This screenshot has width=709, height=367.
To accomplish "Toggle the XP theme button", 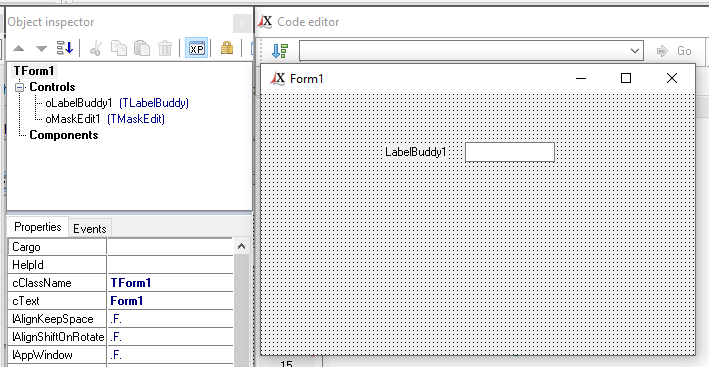I will click(x=197, y=48).
